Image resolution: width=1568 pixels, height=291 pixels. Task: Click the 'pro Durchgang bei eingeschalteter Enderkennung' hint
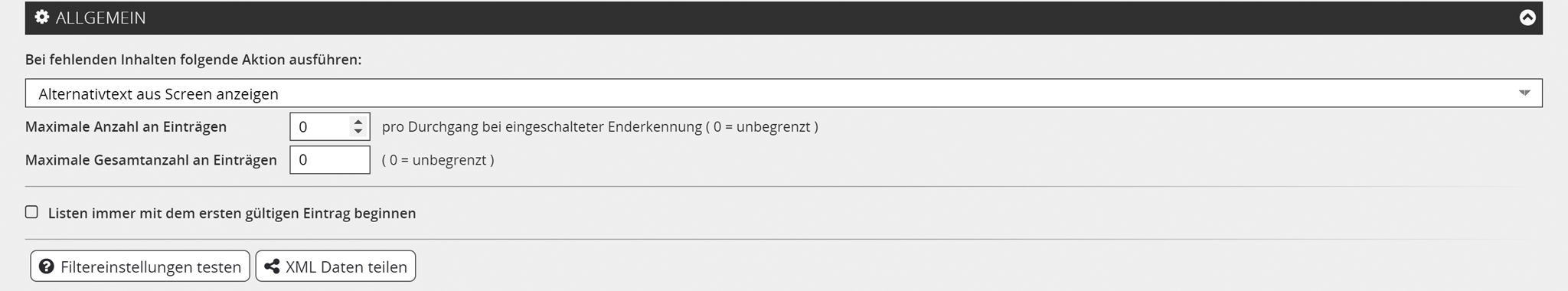pos(541,127)
